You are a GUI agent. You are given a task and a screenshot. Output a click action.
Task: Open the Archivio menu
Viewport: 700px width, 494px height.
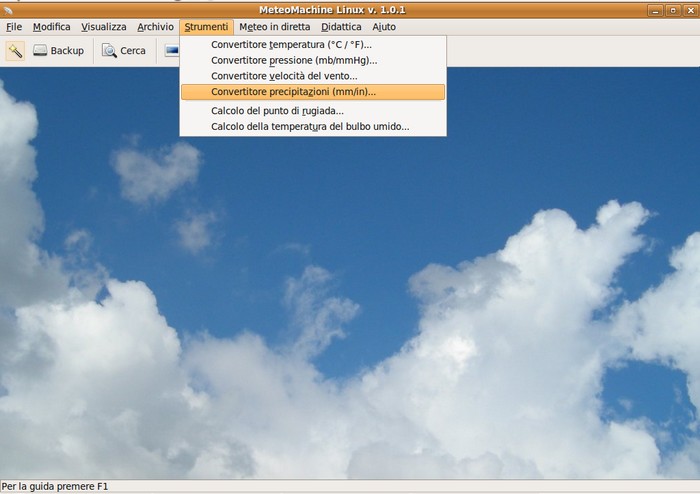[155, 27]
